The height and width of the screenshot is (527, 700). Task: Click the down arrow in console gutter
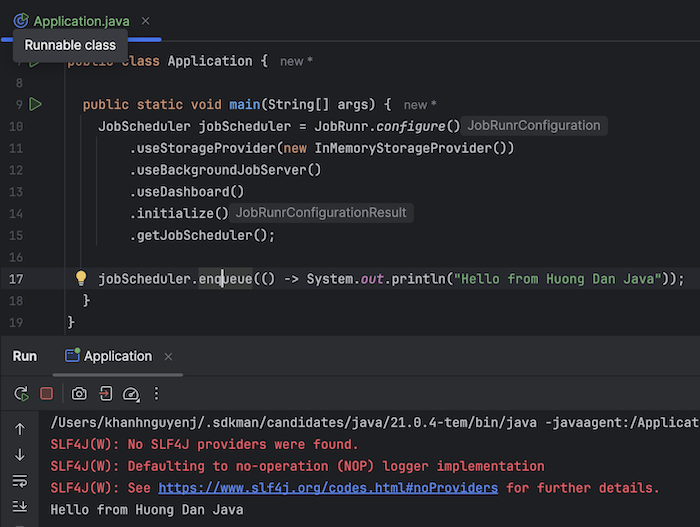pyautogui.click(x=20, y=455)
